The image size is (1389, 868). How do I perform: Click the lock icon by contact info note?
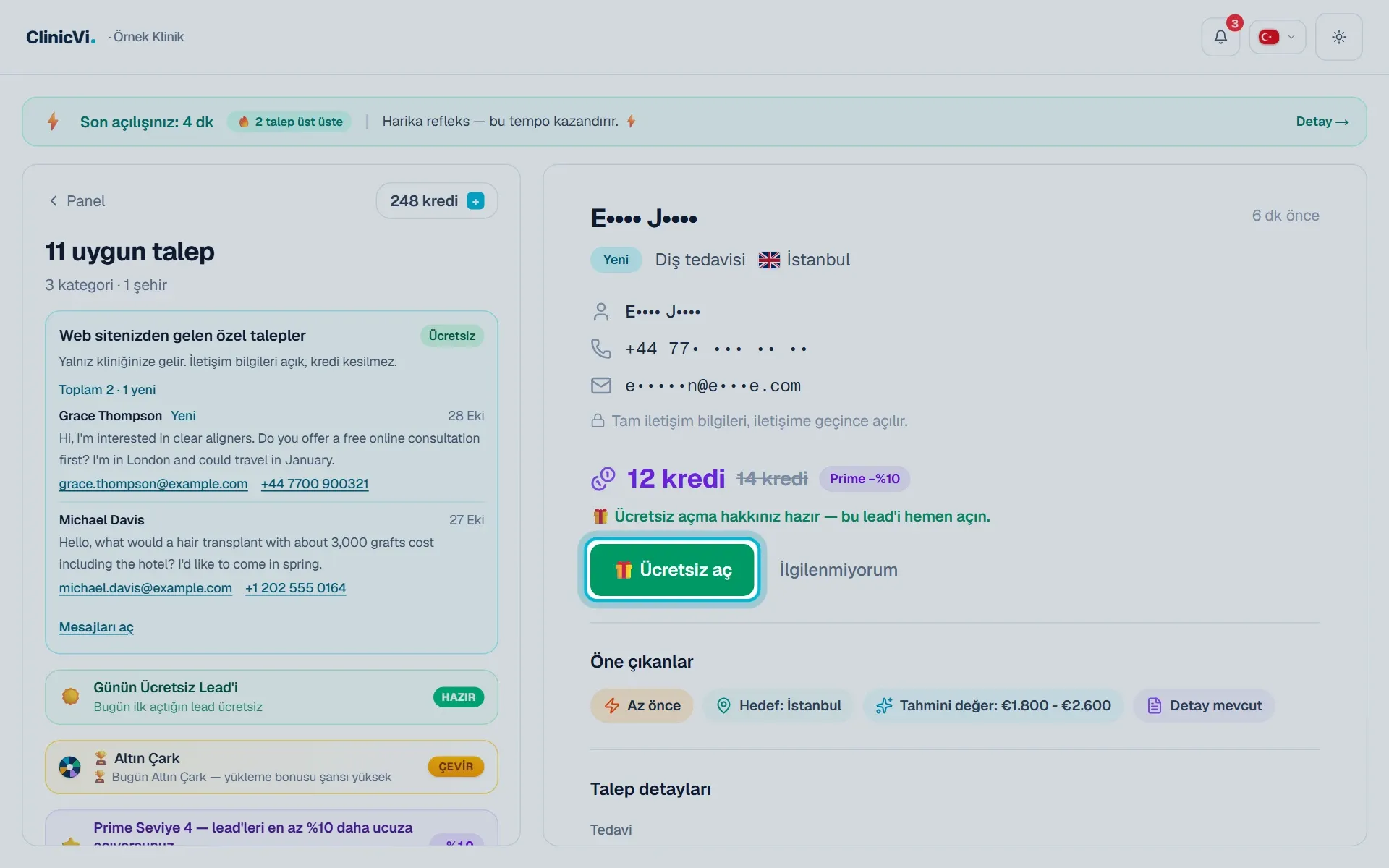click(598, 421)
